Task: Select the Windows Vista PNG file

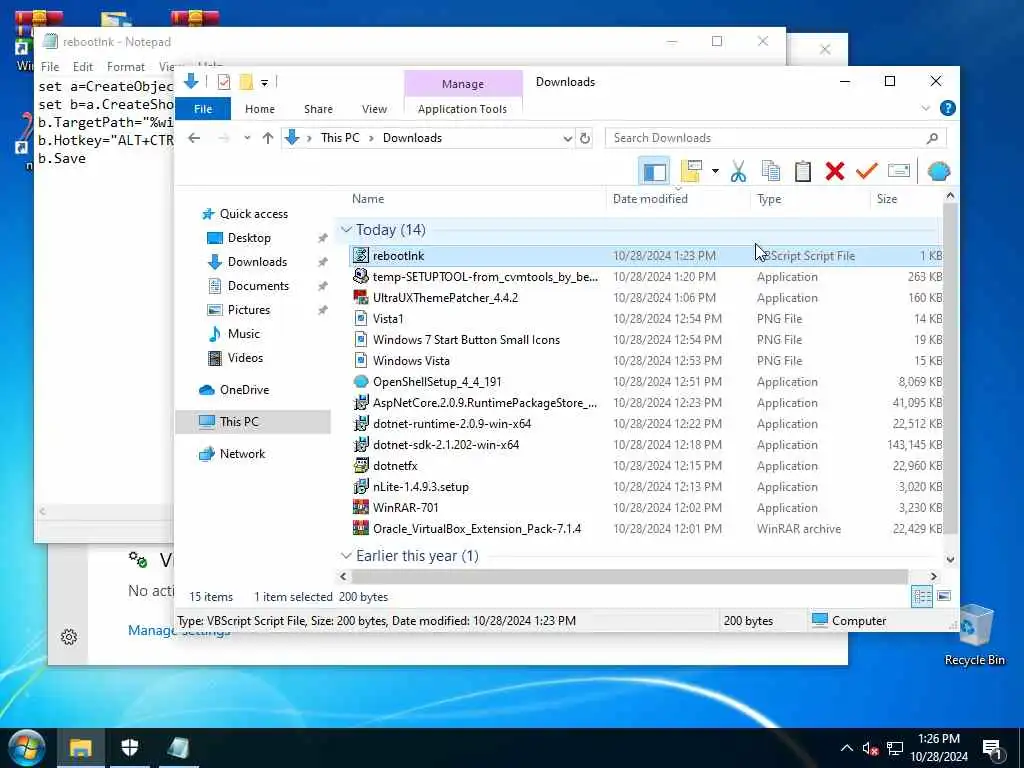Action: (x=411, y=361)
